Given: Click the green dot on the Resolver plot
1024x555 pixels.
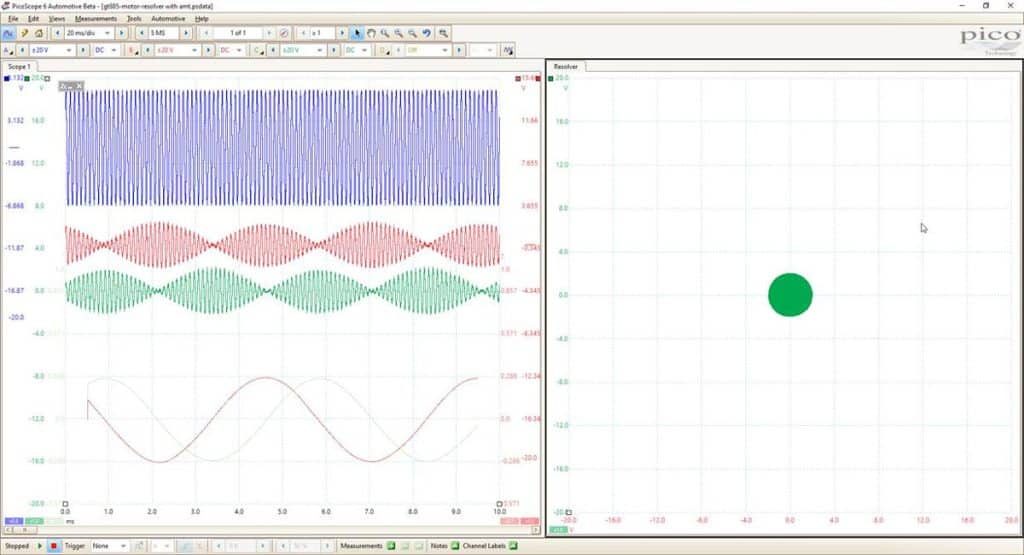Looking at the screenshot, I should pyautogui.click(x=790, y=295).
